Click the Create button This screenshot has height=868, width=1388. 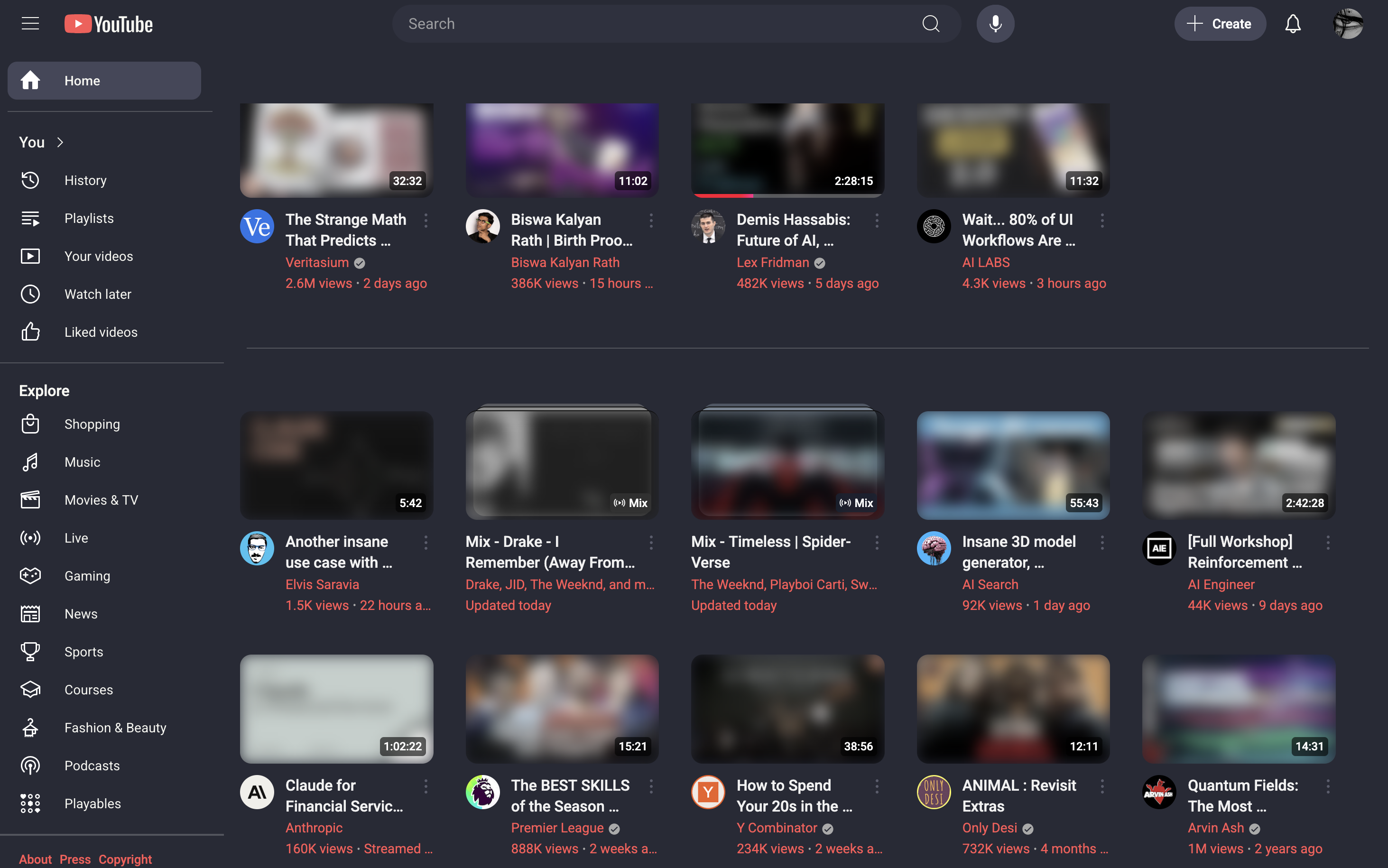[x=1220, y=24]
